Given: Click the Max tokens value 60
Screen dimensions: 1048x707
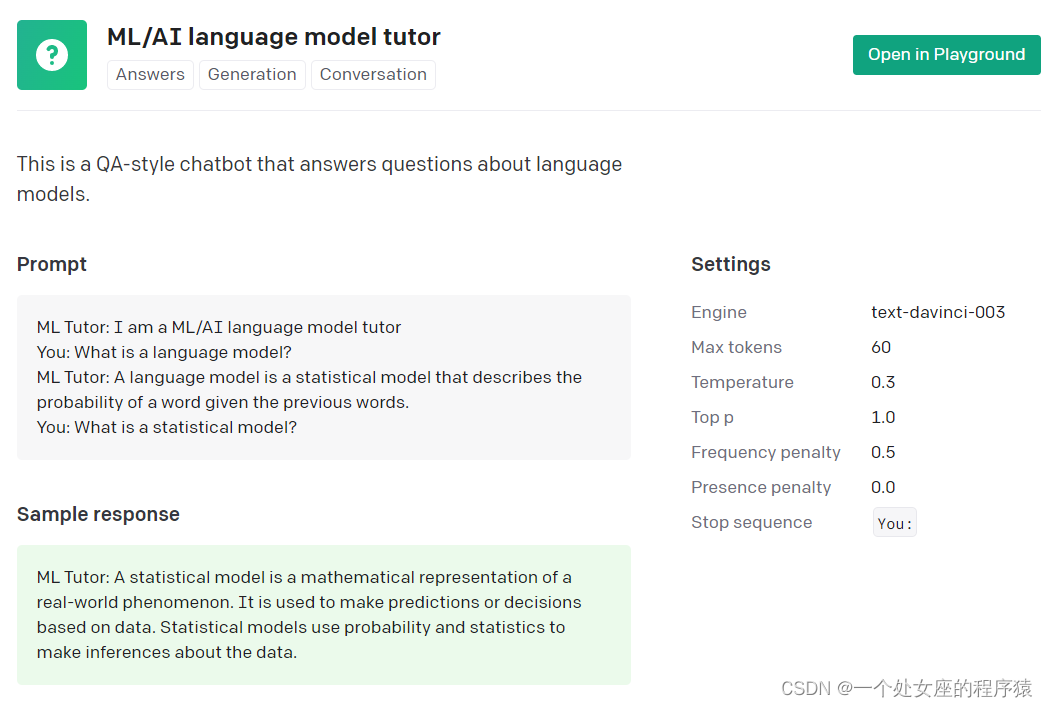Looking at the screenshot, I should point(881,347).
